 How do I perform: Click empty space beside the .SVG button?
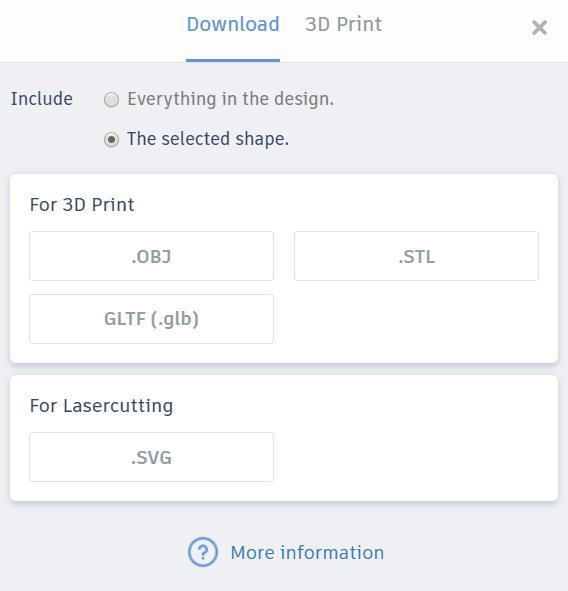415,457
